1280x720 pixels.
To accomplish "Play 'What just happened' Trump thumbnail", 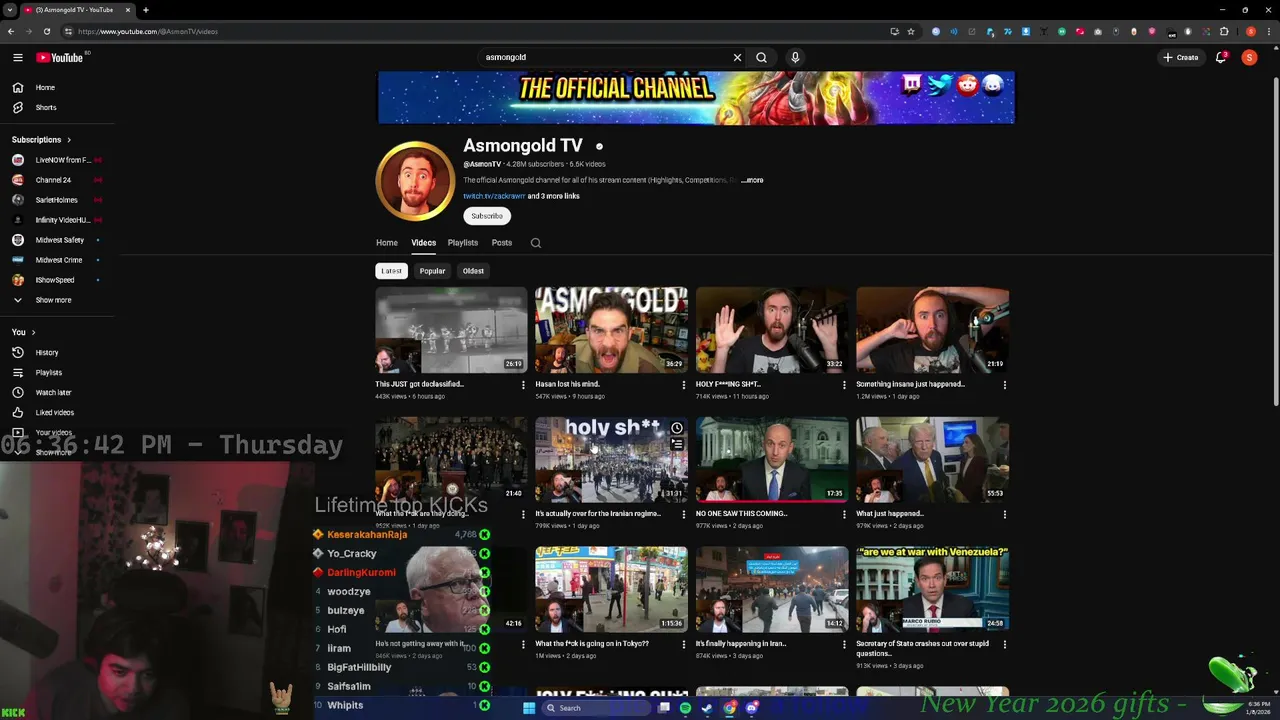I will [932, 460].
